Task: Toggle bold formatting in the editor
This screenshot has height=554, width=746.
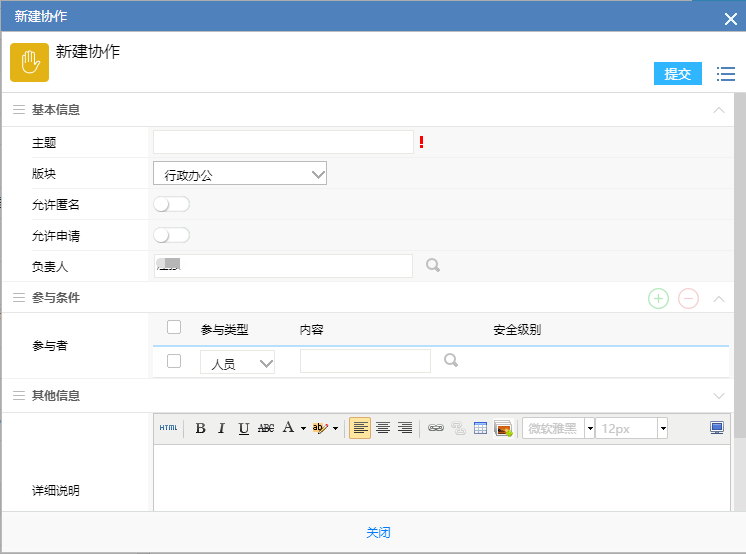Action: [200, 428]
